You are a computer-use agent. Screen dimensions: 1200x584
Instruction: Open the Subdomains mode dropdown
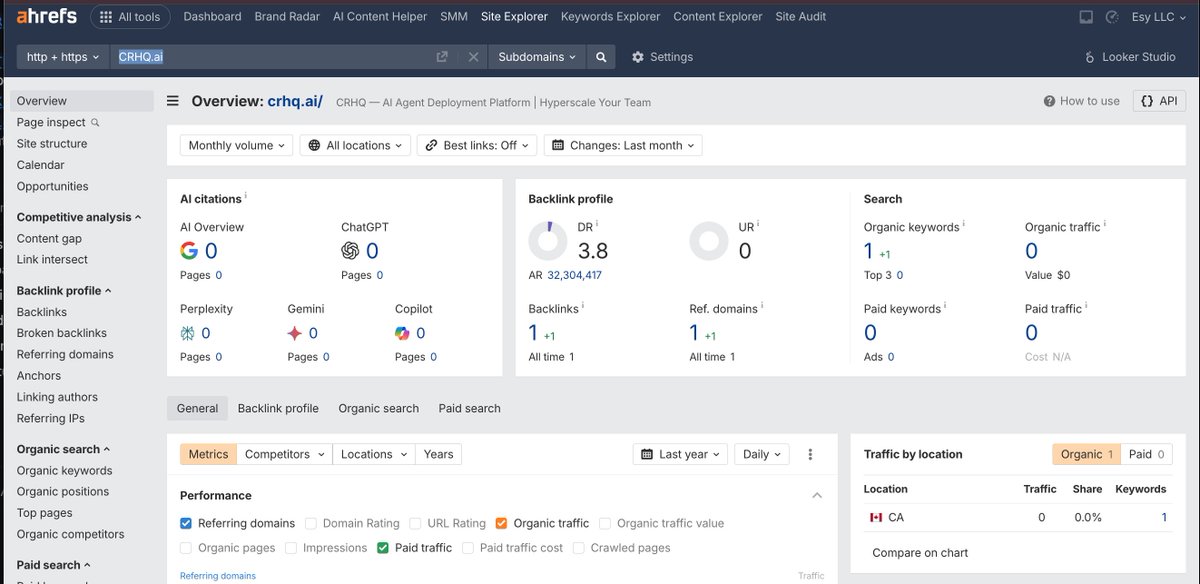point(537,57)
